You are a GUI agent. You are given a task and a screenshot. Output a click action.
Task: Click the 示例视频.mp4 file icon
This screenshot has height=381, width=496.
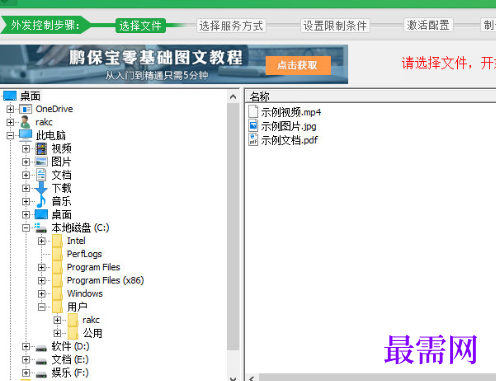click(x=253, y=111)
